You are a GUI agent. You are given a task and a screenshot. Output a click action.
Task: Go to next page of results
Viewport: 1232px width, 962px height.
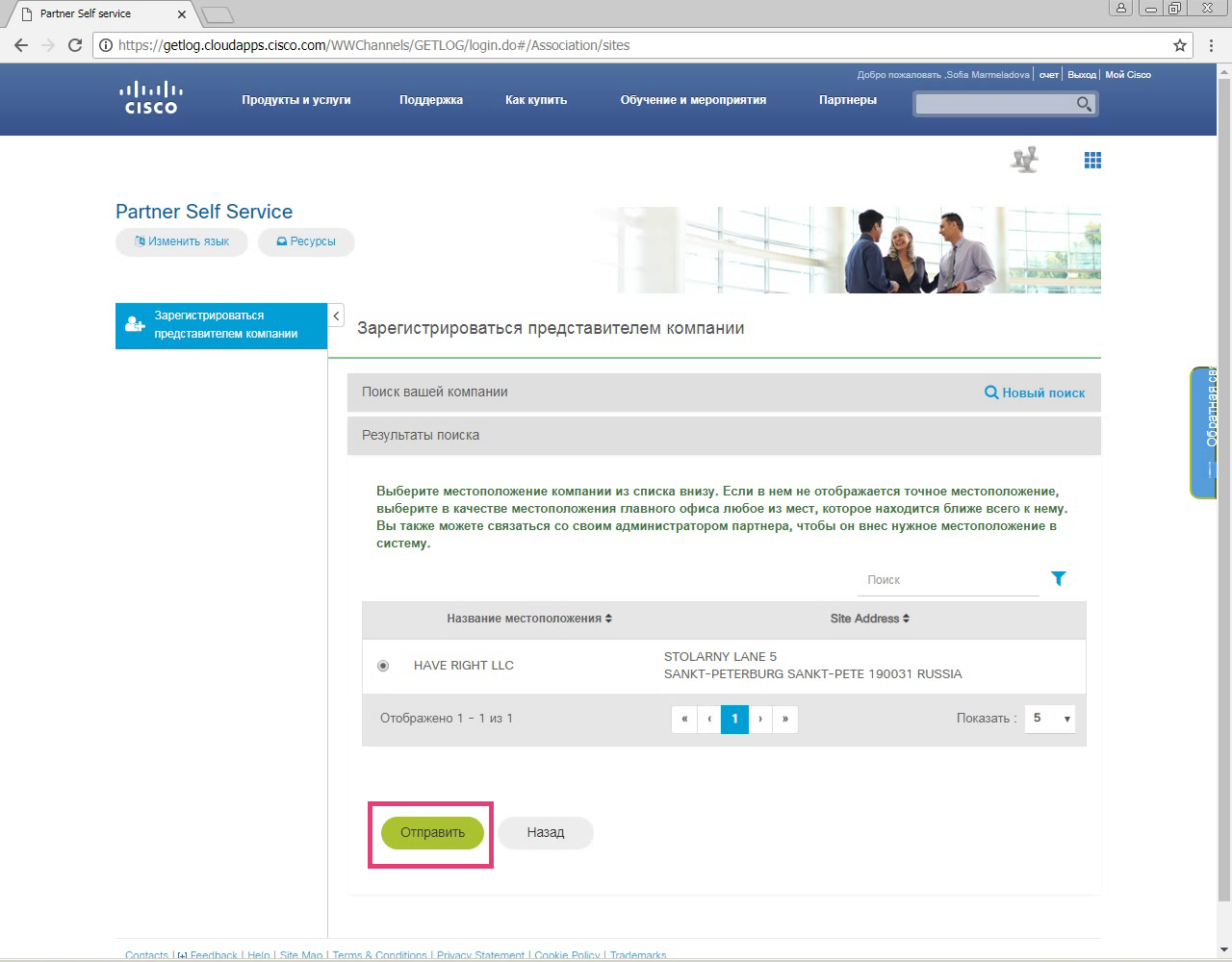[x=760, y=719]
